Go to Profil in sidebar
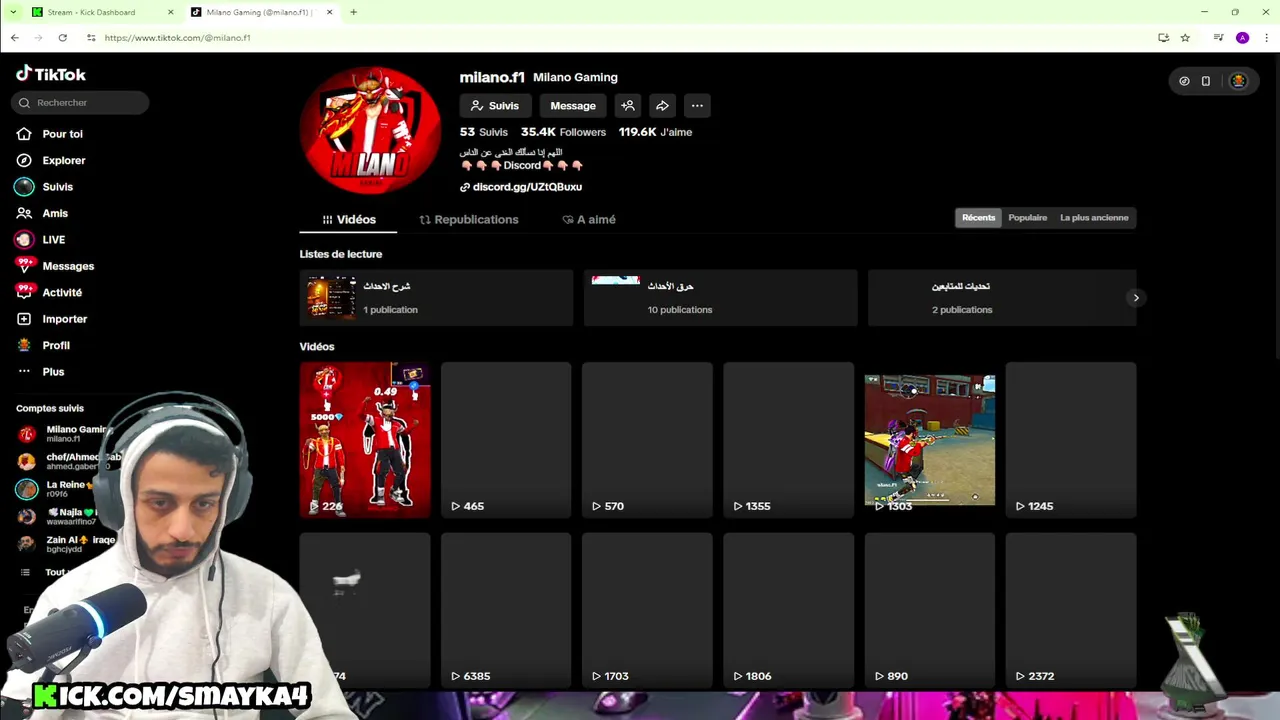The width and height of the screenshot is (1280, 720). 44,345
